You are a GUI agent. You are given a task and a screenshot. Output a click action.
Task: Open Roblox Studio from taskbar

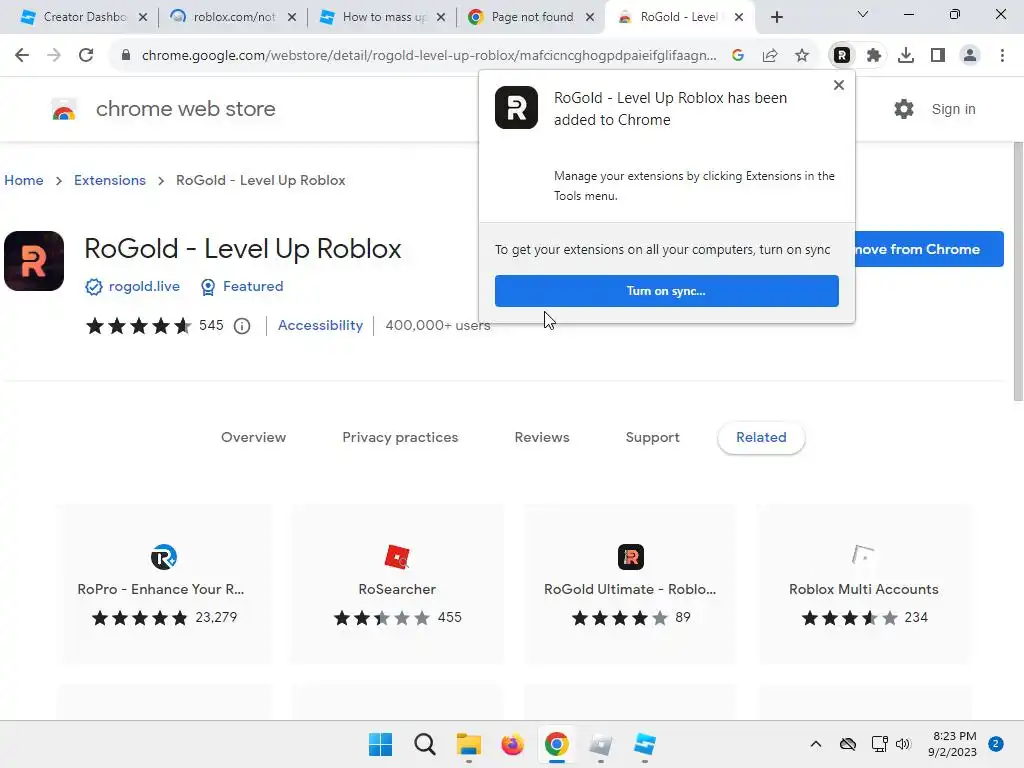[x=645, y=744]
